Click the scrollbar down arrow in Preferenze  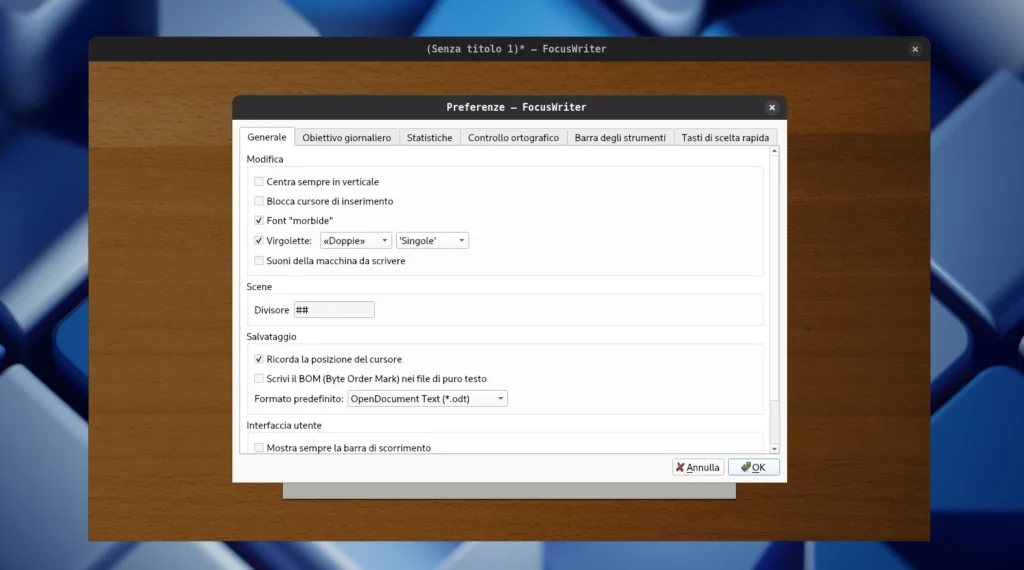click(775, 449)
